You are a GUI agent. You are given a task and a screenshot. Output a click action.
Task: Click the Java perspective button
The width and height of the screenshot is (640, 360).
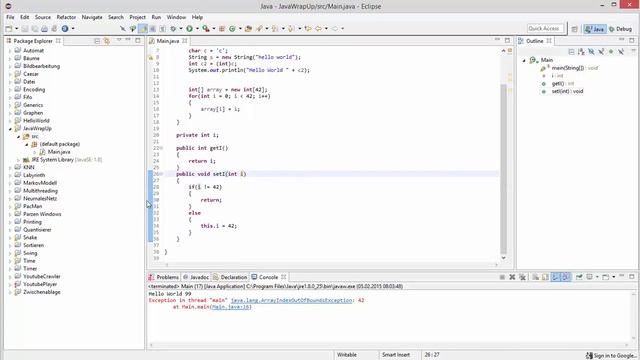595,29
